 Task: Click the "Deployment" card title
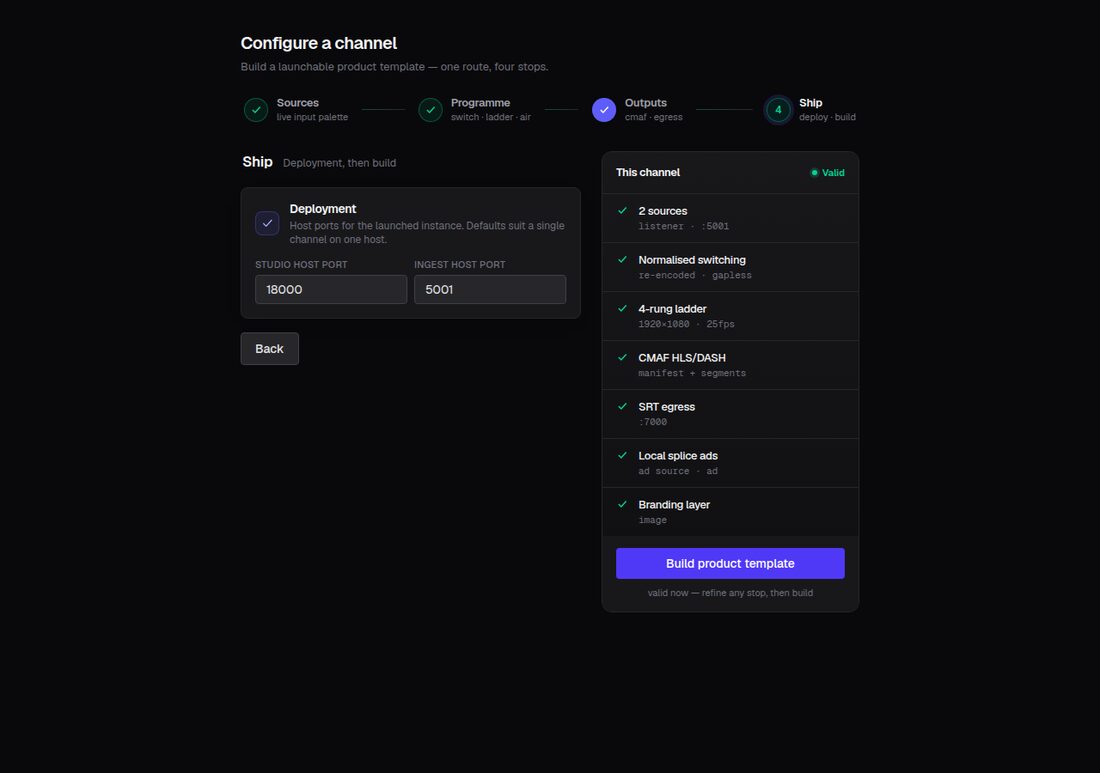(x=323, y=209)
